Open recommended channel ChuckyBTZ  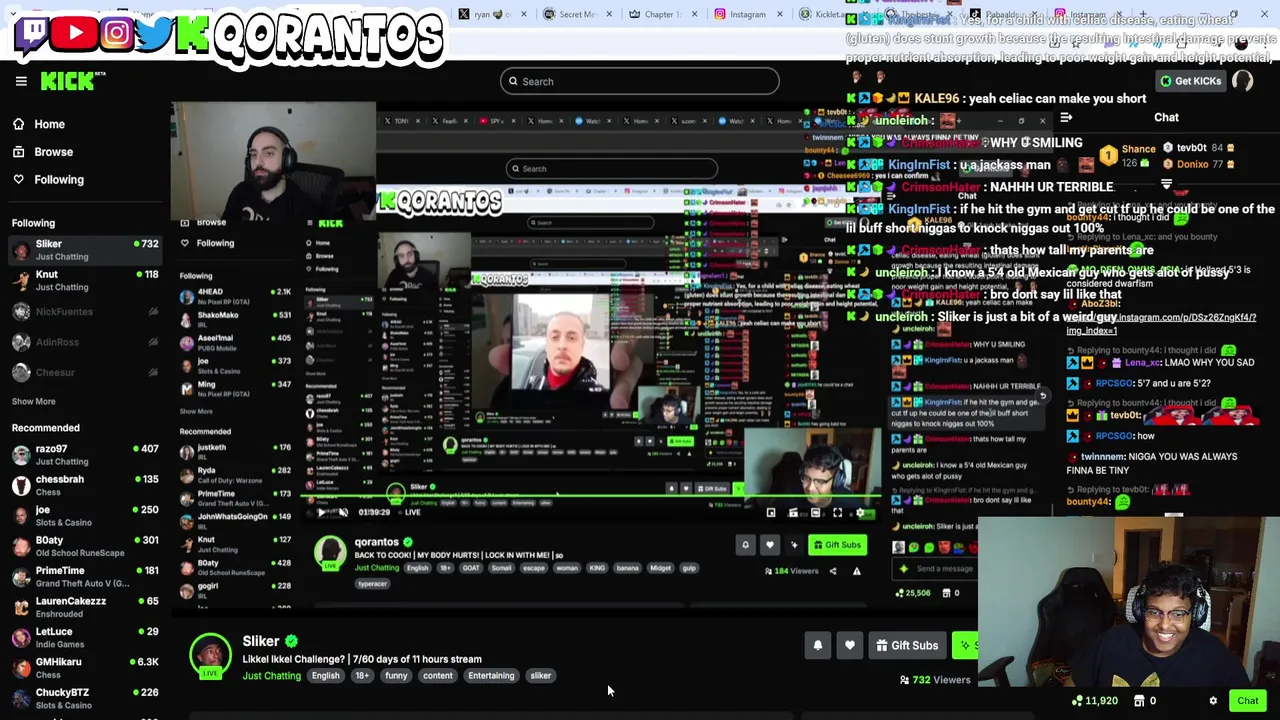[x=85, y=698]
